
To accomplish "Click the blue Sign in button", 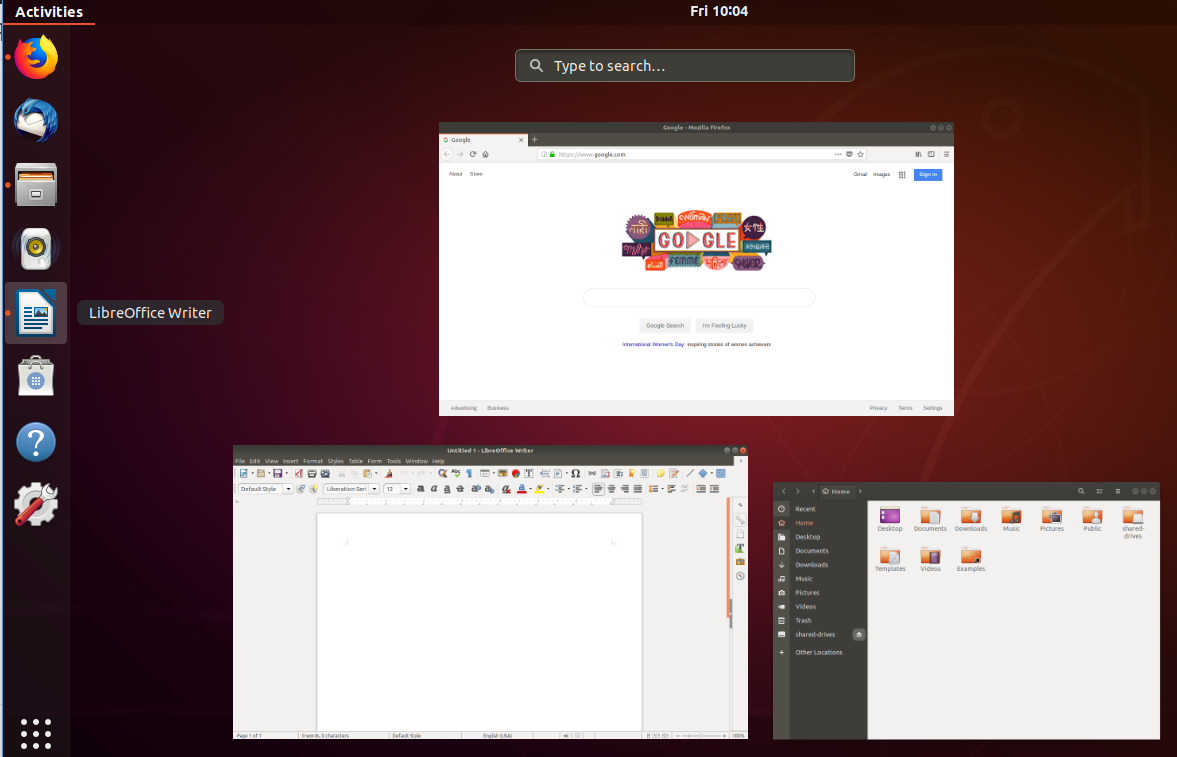I will pos(927,175).
